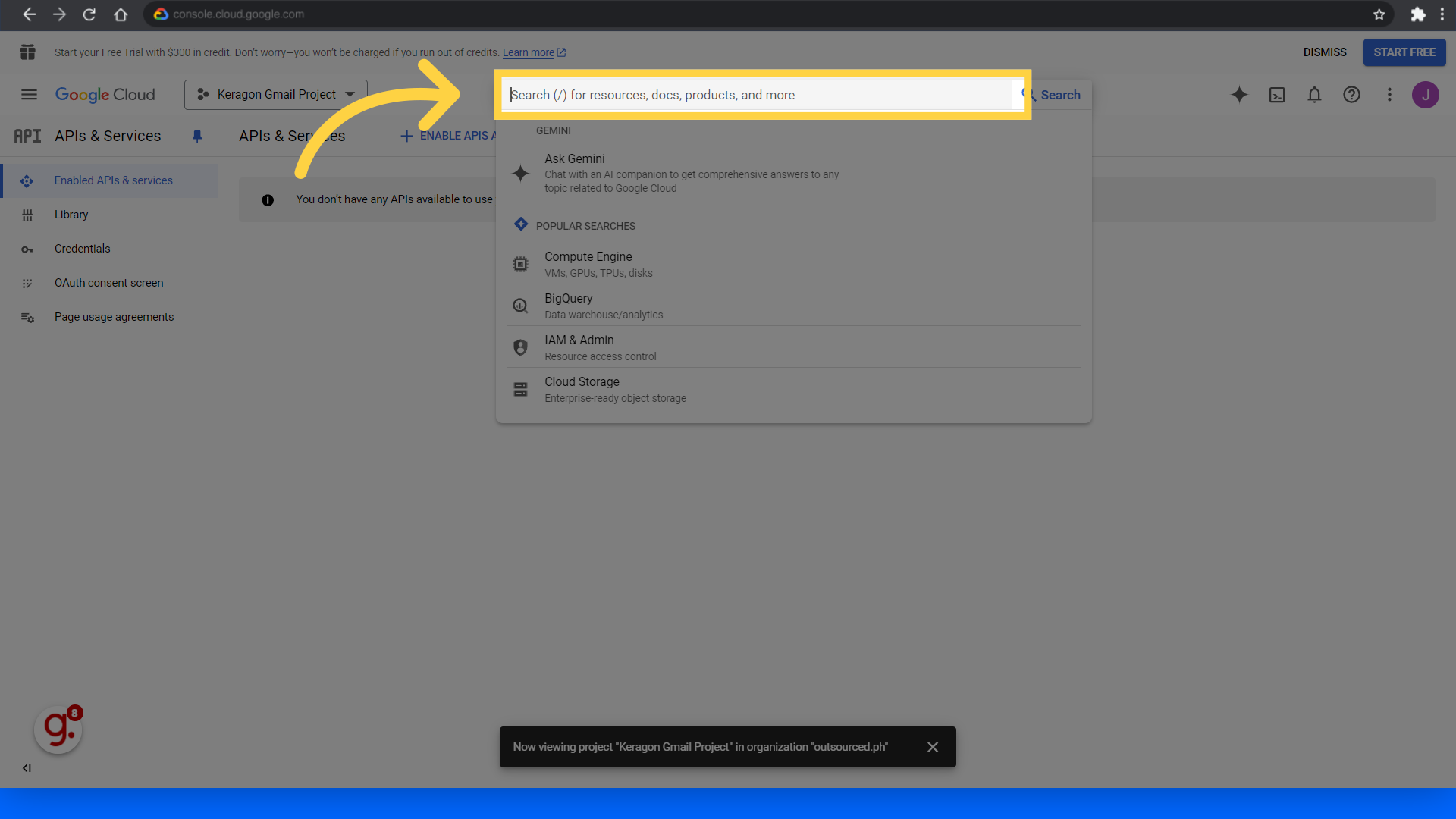1456x819 pixels.
Task: Open the Learn more link
Action: point(534,52)
